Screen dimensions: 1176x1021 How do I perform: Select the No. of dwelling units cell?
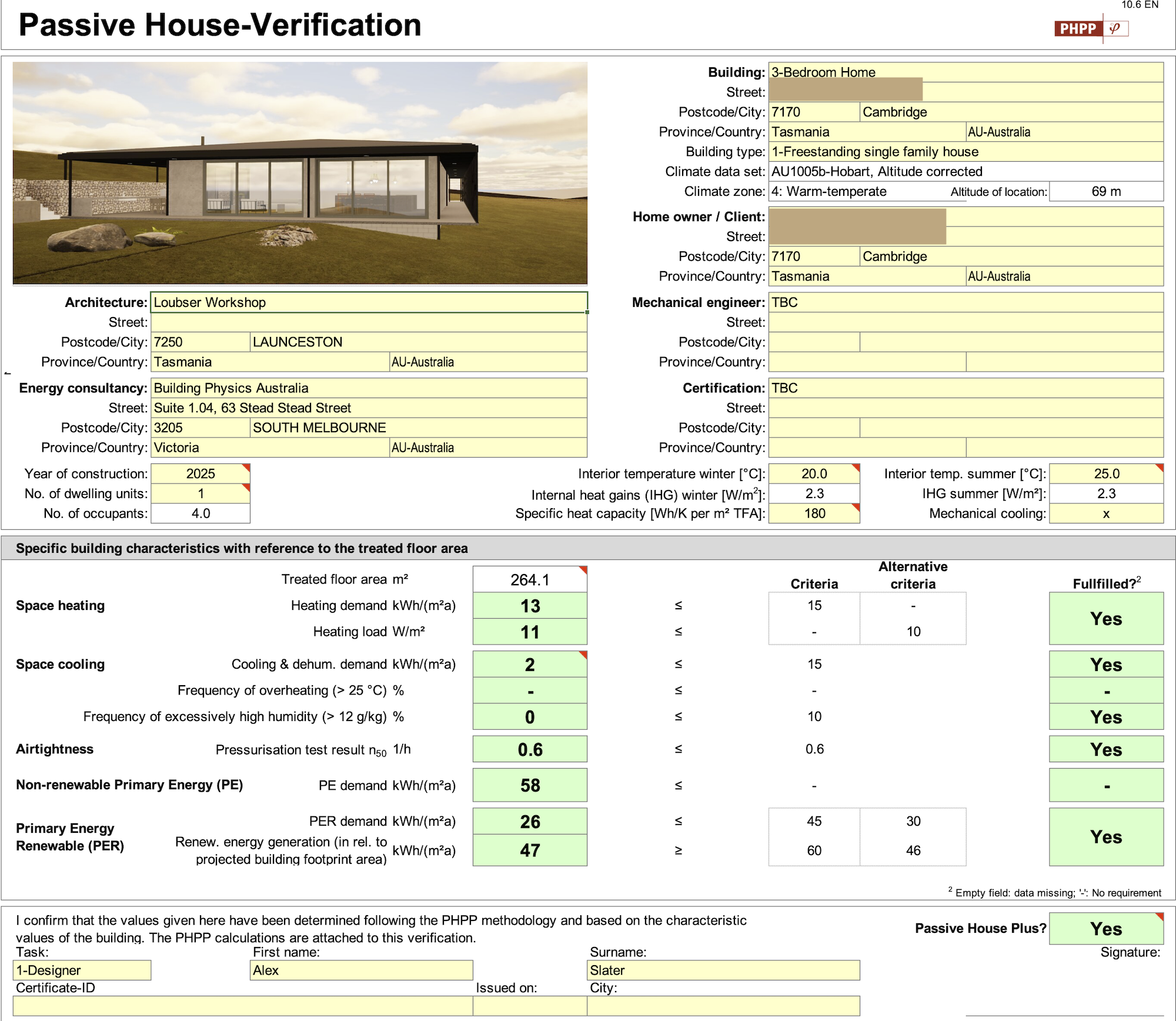[201, 494]
